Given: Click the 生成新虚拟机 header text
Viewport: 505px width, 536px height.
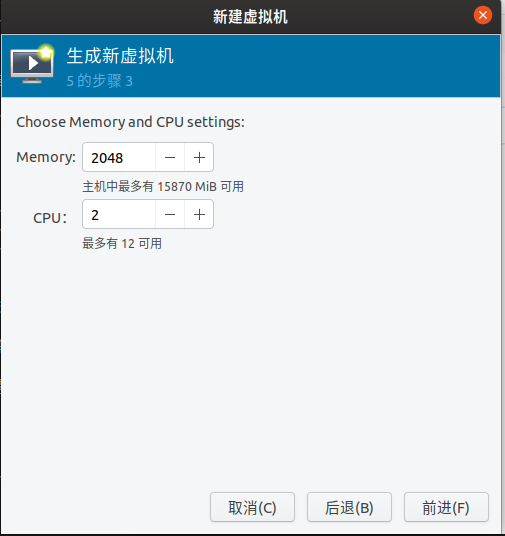Looking at the screenshot, I should tap(120, 56).
